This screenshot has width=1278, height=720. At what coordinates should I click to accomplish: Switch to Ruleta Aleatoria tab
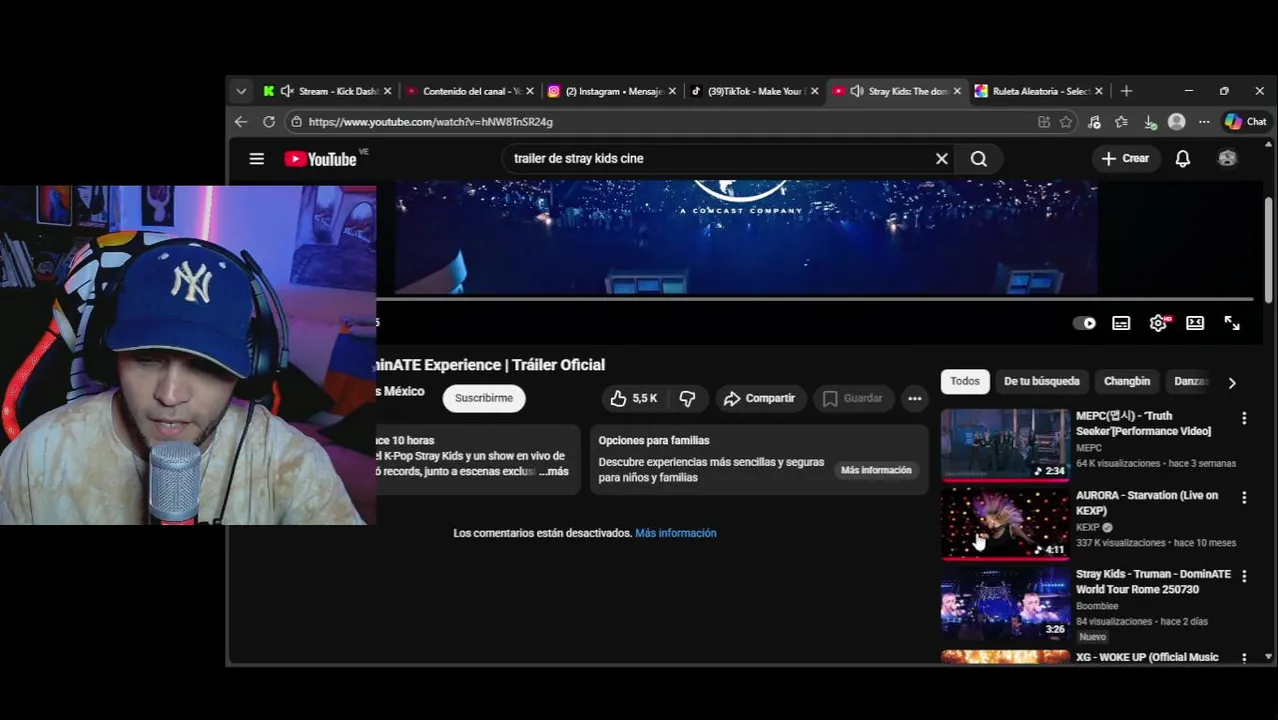coord(1039,91)
